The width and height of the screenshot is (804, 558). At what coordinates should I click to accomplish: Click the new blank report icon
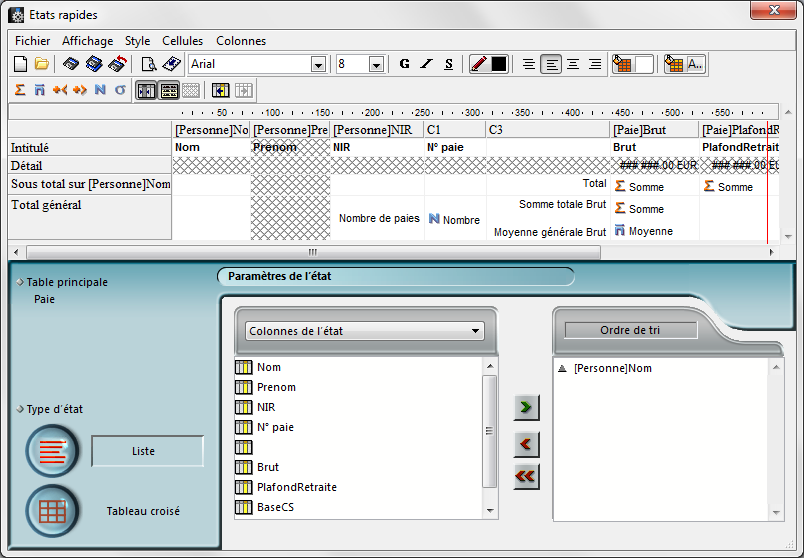coord(20,64)
